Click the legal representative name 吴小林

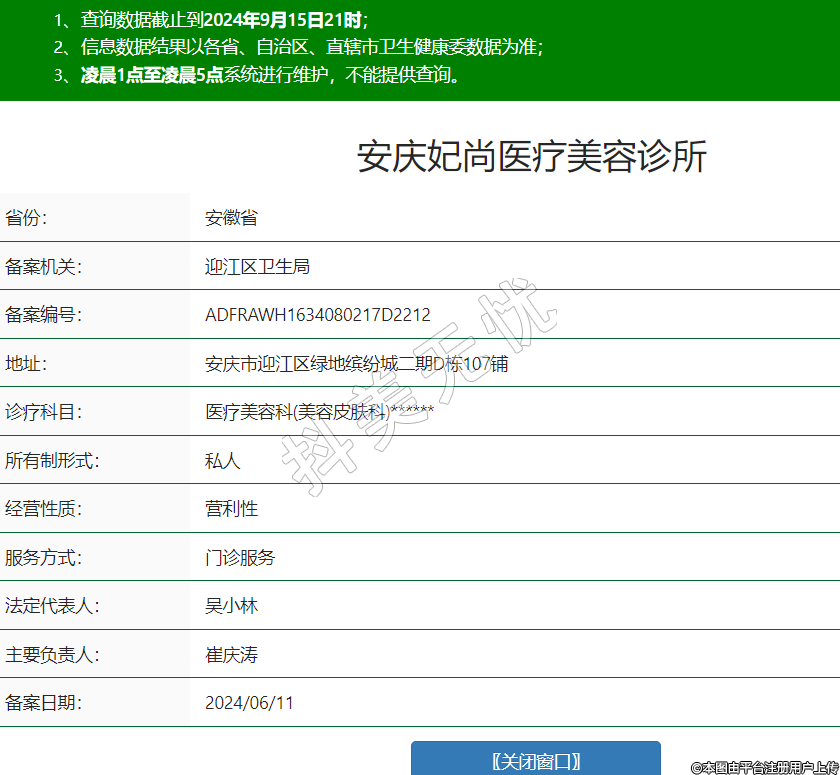(231, 606)
